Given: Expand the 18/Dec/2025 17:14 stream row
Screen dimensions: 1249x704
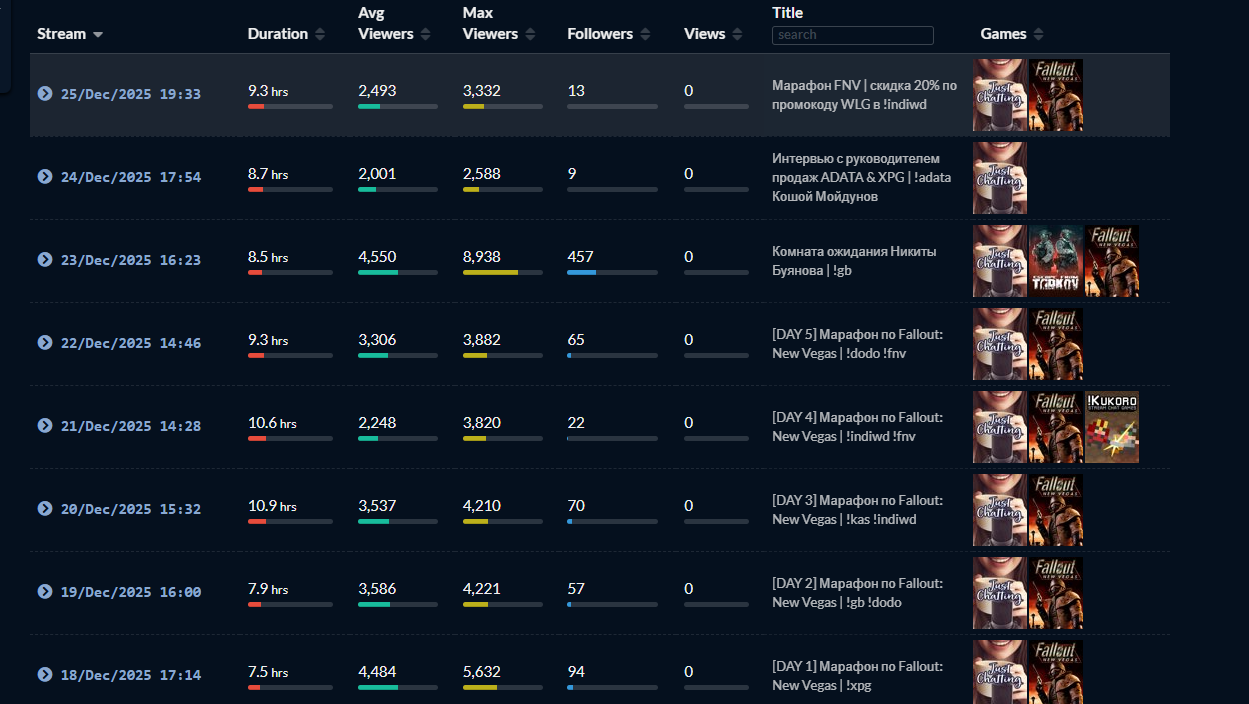Looking at the screenshot, I should click(45, 675).
